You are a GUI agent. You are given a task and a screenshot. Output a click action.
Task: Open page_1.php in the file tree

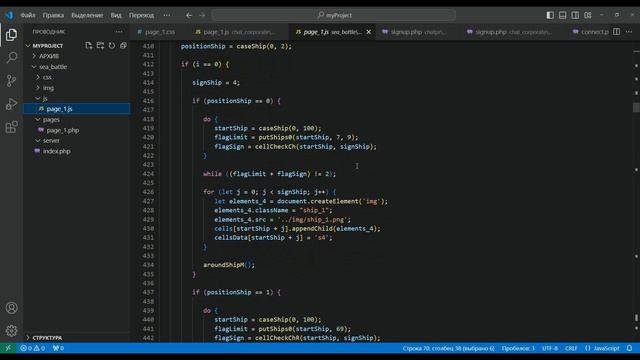click(x=63, y=130)
